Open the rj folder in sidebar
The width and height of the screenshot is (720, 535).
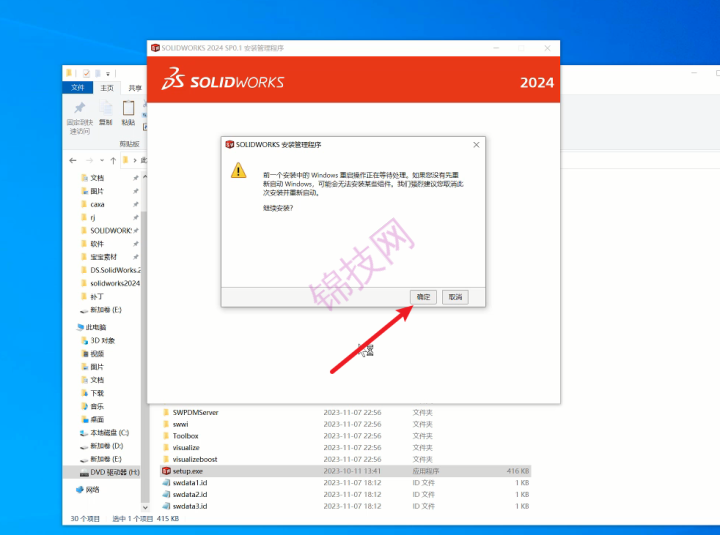93,217
